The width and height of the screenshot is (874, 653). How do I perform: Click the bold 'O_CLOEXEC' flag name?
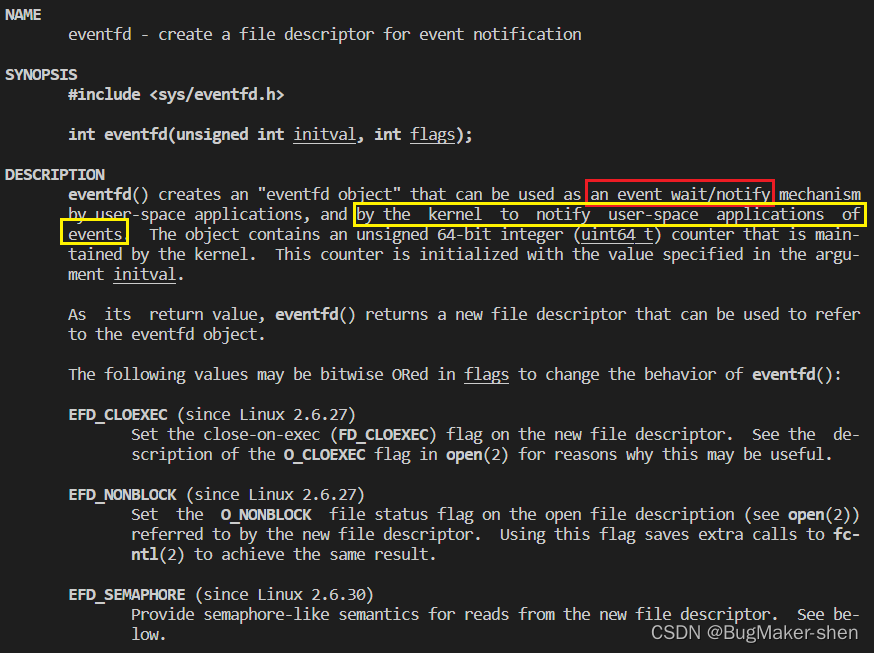[324, 455]
